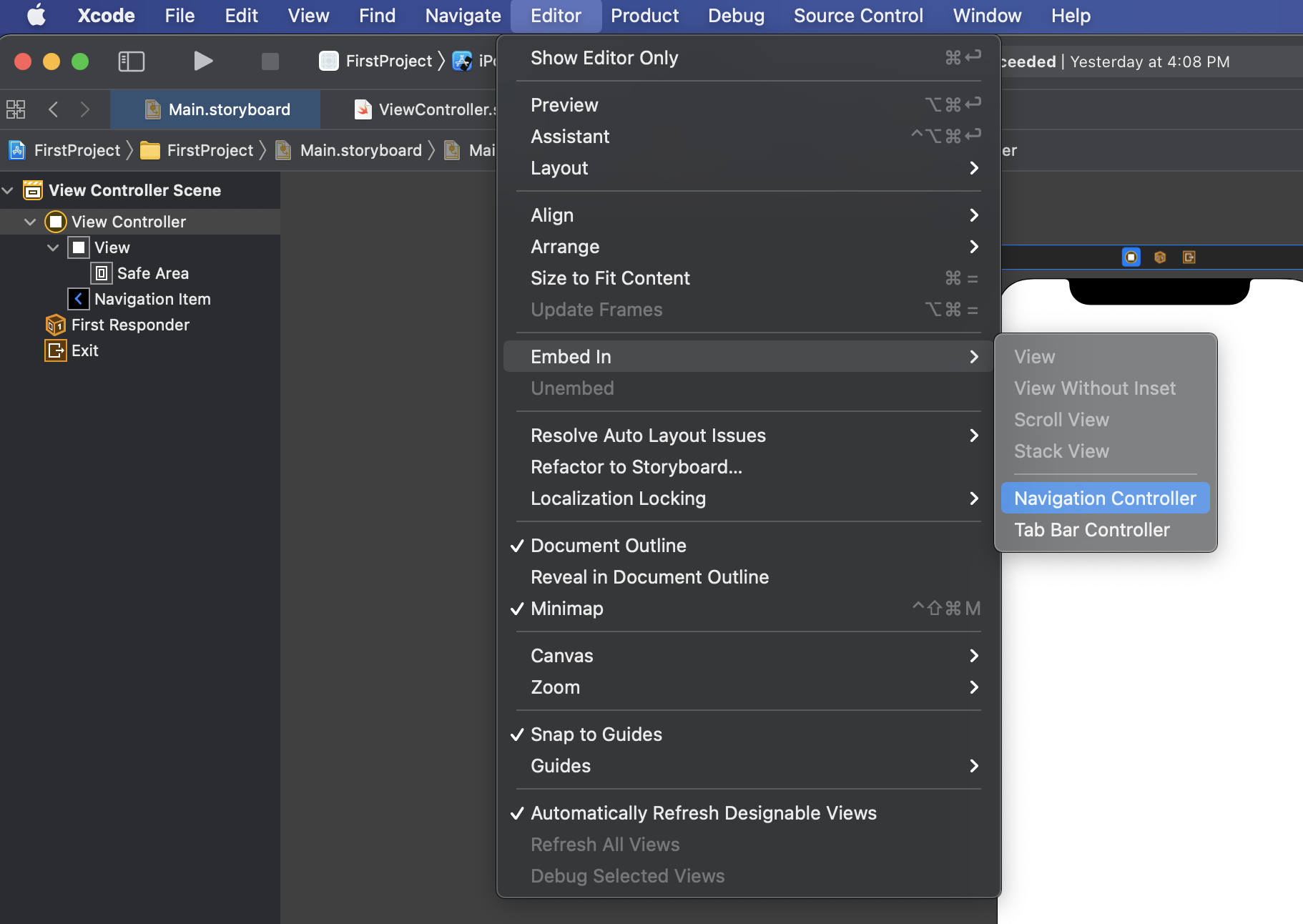
Task: Open the Resolve Auto Layout Issues submenu
Action: click(x=748, y=436)
